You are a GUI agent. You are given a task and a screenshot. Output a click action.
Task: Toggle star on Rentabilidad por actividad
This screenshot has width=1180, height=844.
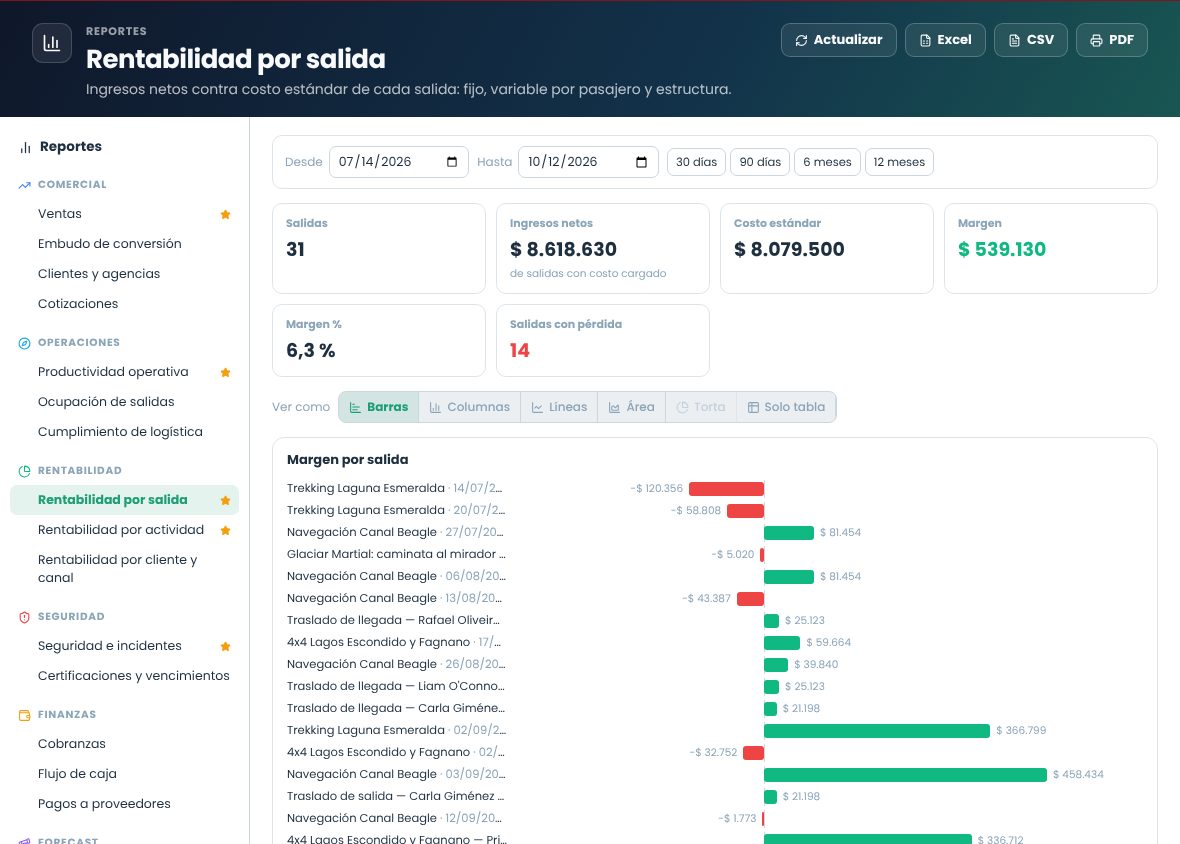225,530
